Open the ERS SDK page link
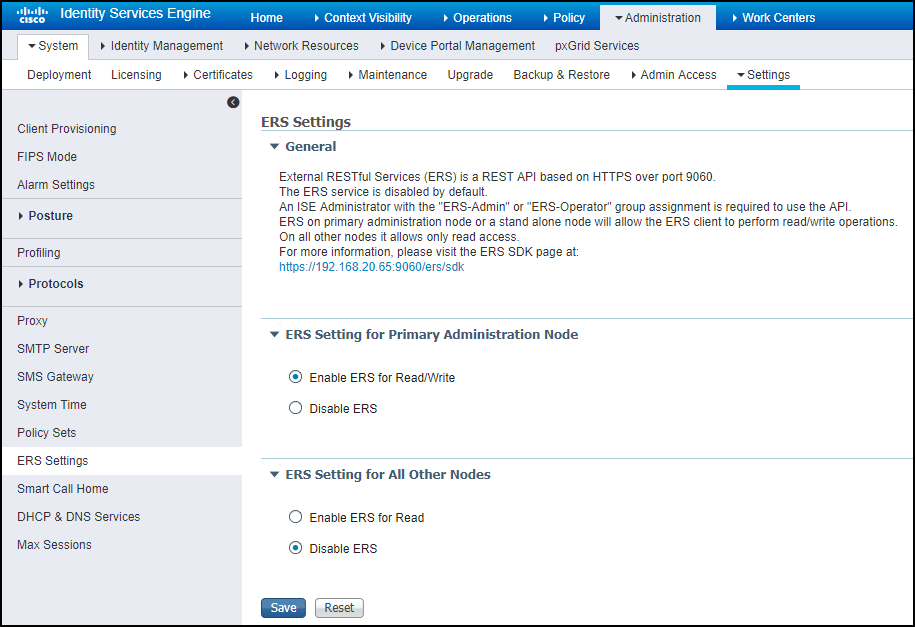The height and width of the screenshot is (627, 915). (x=372, y=267)
